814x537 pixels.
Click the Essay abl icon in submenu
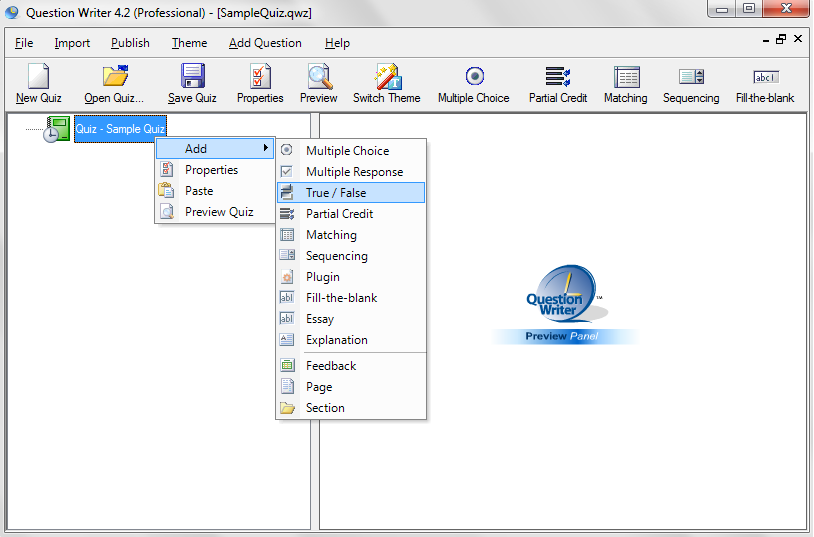click(x=287, y=318)
